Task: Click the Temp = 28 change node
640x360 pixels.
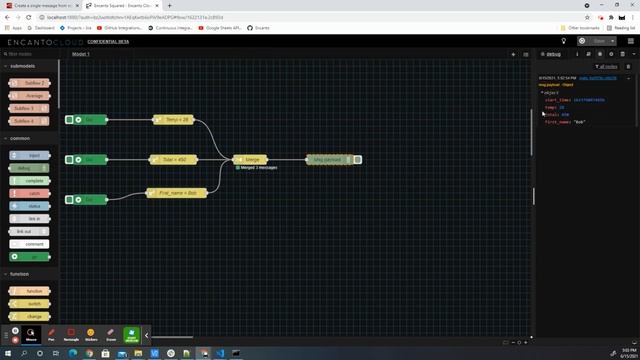Action: click(173, 120)
